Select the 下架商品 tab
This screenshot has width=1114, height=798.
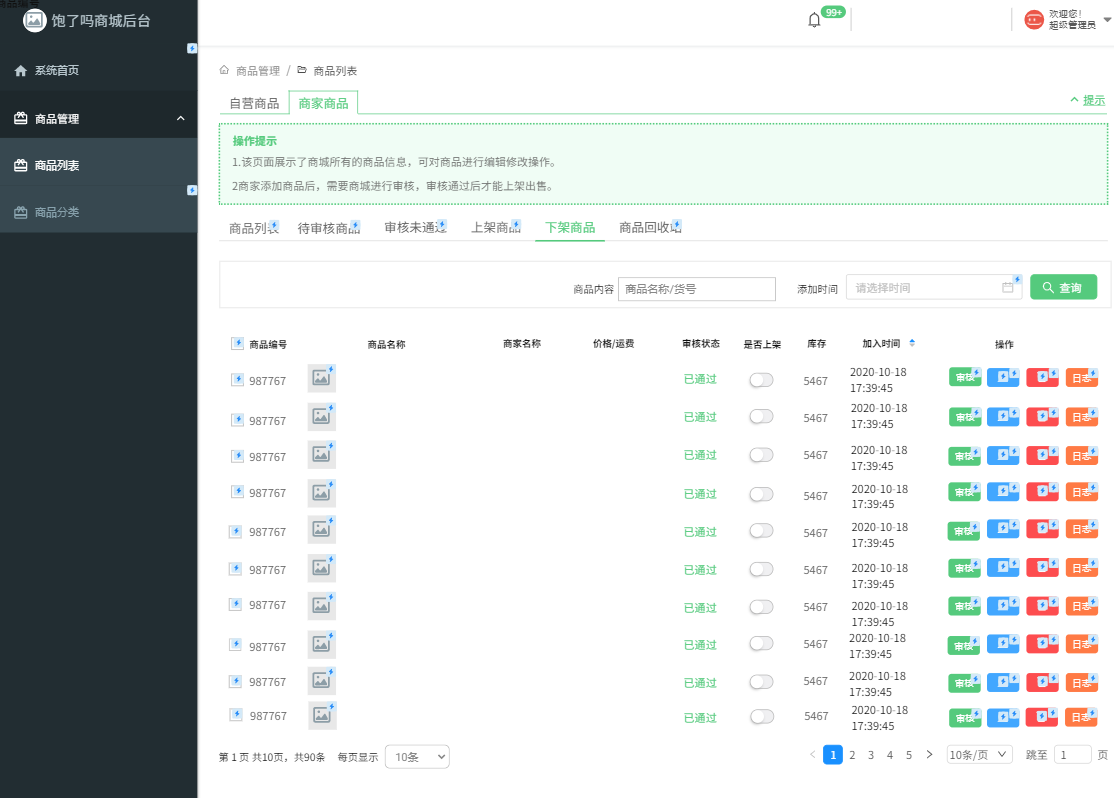click(570, 227)
